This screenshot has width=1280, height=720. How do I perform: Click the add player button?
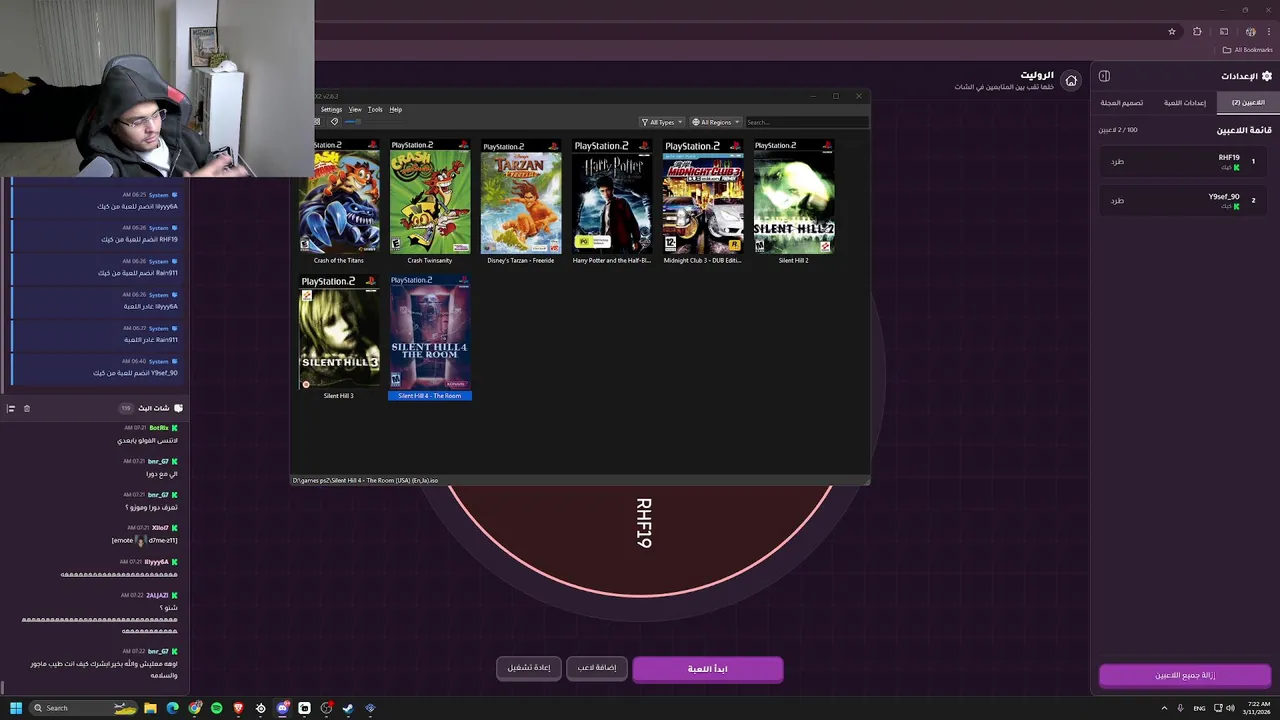(597, 668)
